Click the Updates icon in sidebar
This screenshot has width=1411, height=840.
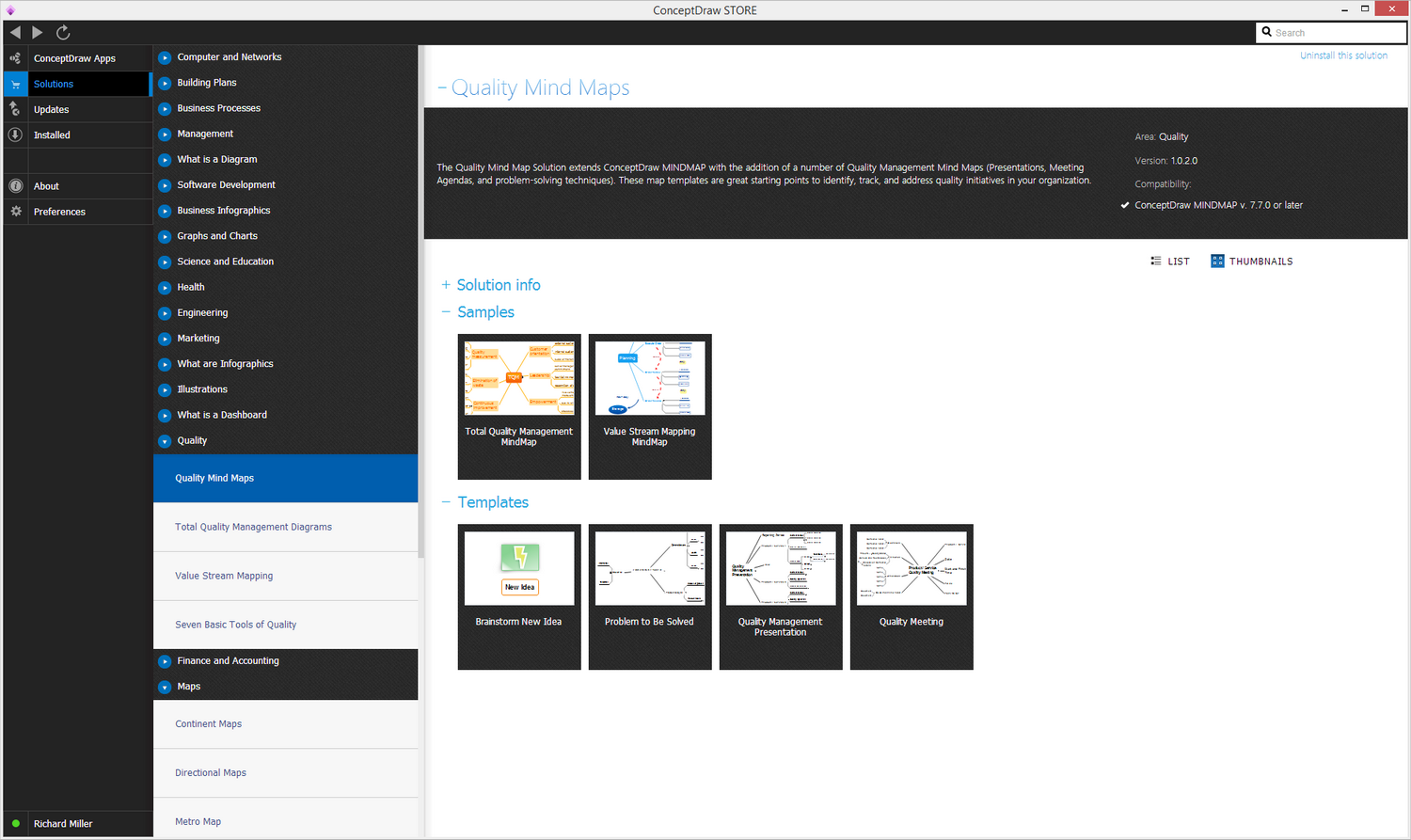15,109
